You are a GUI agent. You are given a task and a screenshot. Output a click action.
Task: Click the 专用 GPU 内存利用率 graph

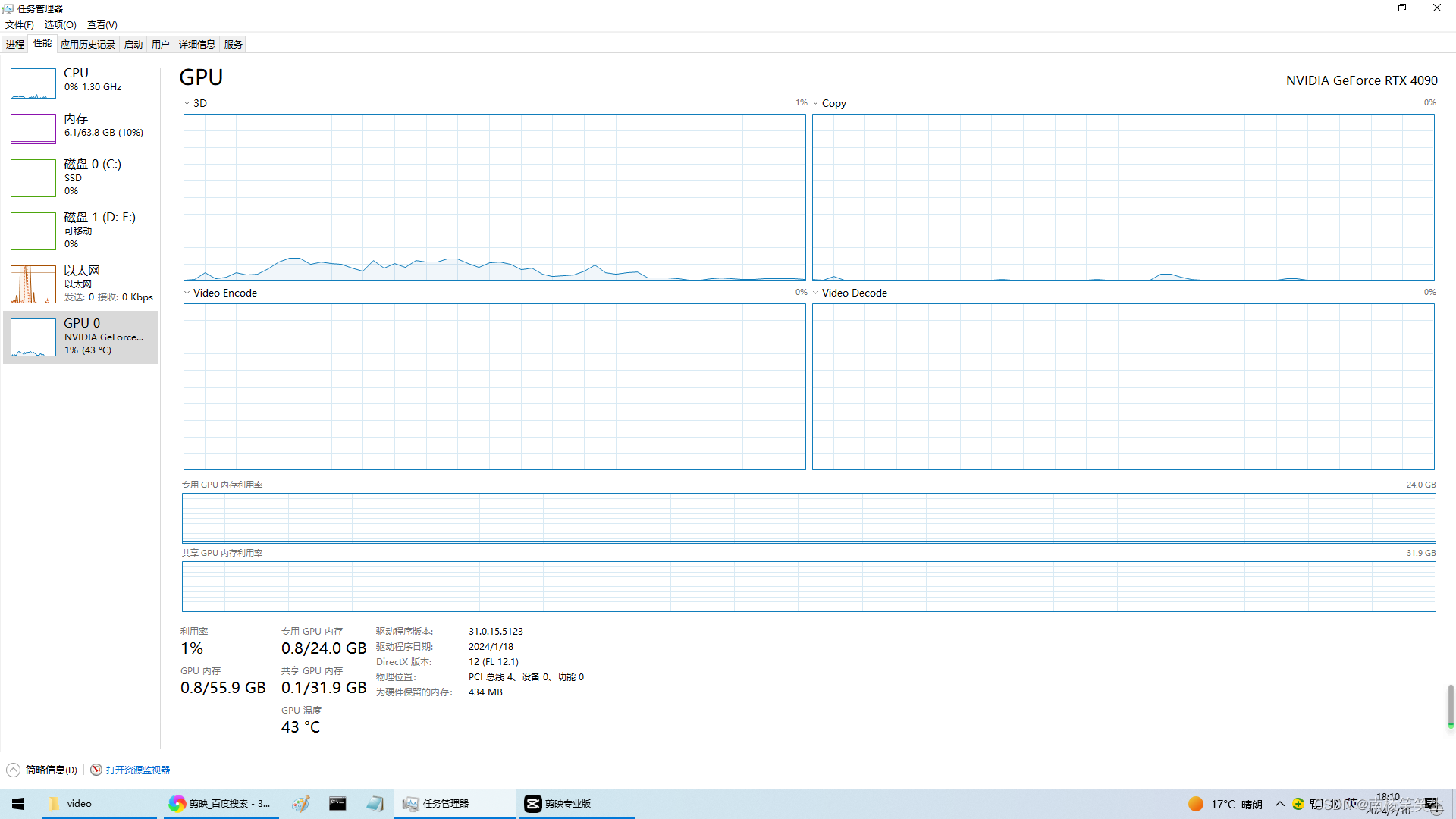coord(808,518)
